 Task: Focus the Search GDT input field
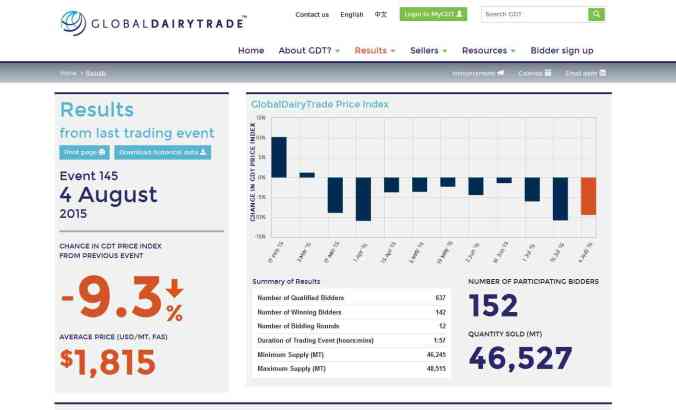point(534,14)
